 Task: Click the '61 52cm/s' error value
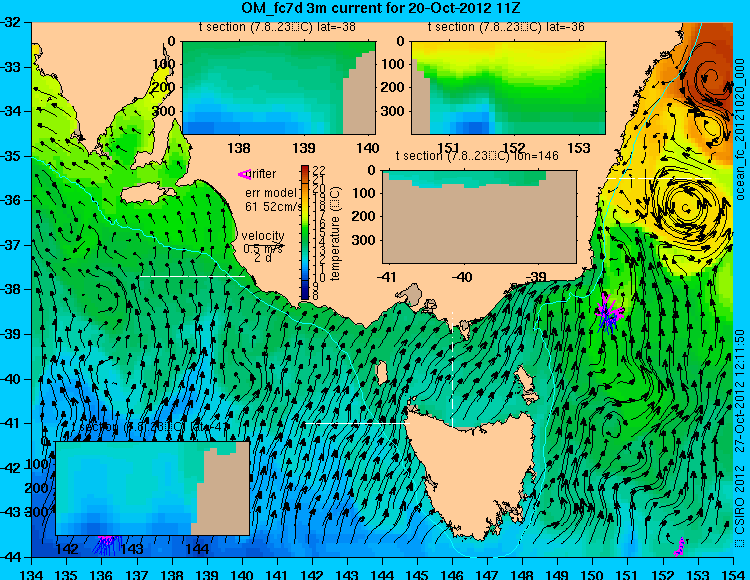coord(274,207)
